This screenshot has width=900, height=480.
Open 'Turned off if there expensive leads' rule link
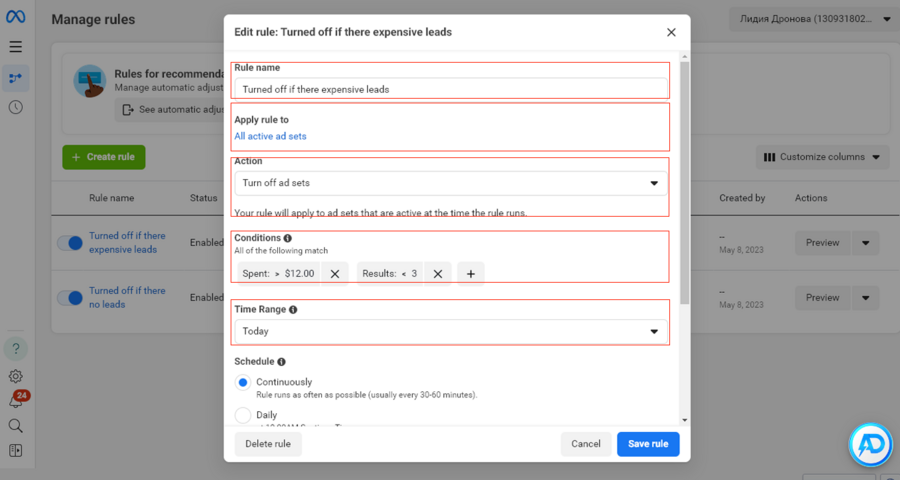127,242
